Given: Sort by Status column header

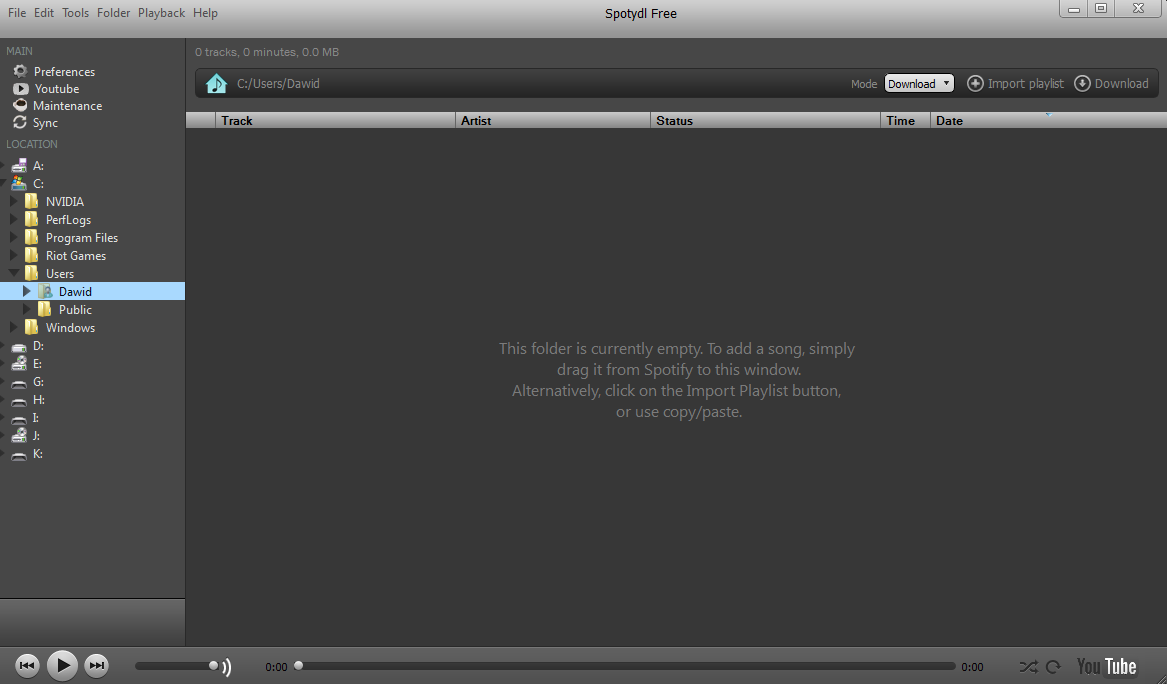Looking at the screenshot, I should [765, 121].
